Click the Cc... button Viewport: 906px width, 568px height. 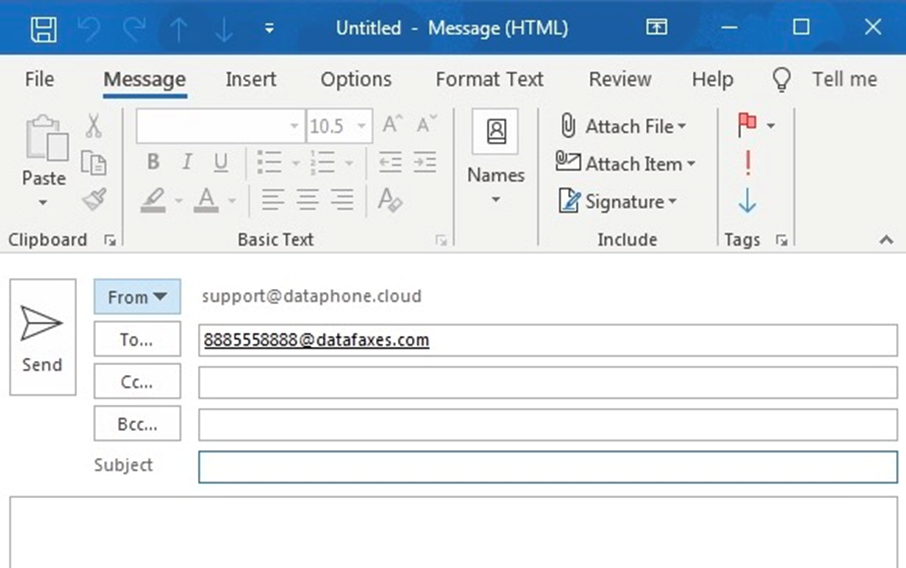click(137, 382)
